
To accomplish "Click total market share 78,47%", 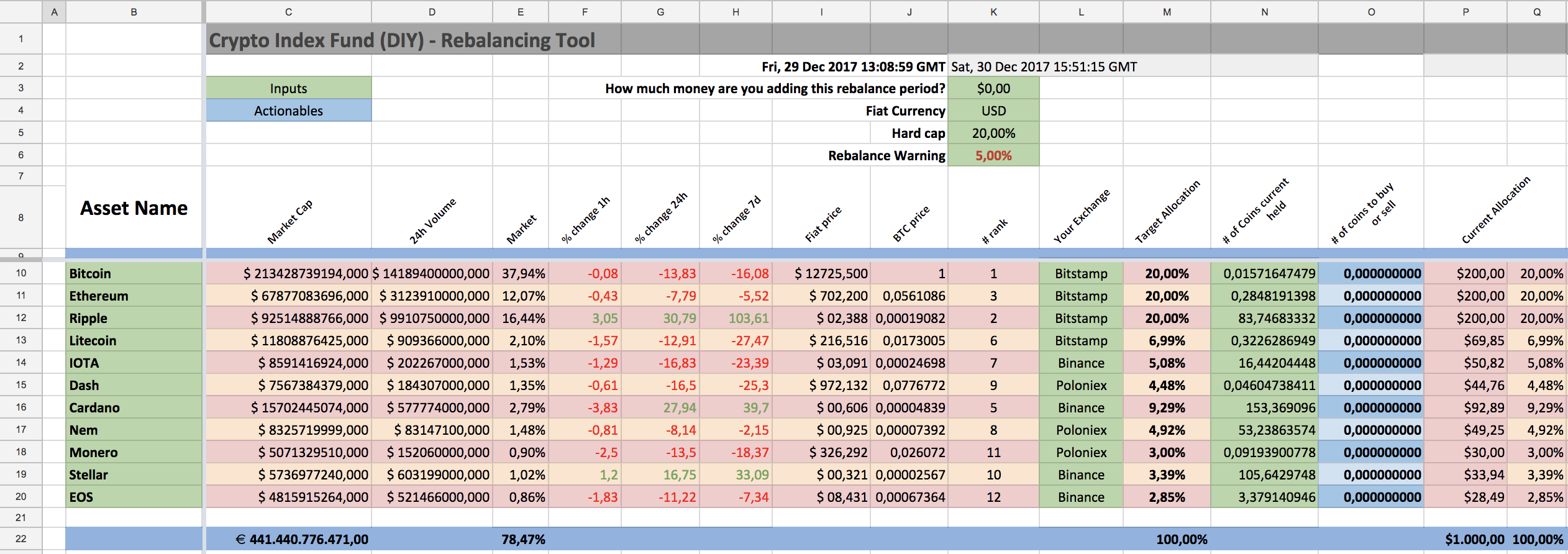I will point(521,539).
